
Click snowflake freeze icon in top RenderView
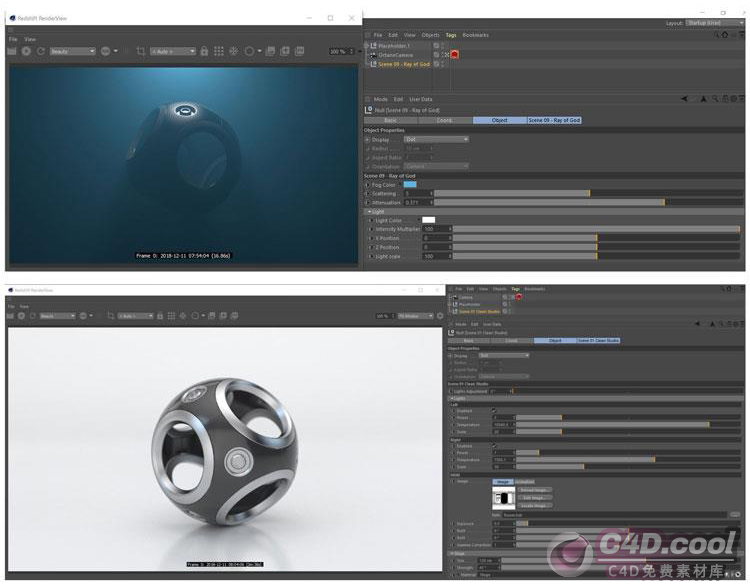(x=233, y=51)
